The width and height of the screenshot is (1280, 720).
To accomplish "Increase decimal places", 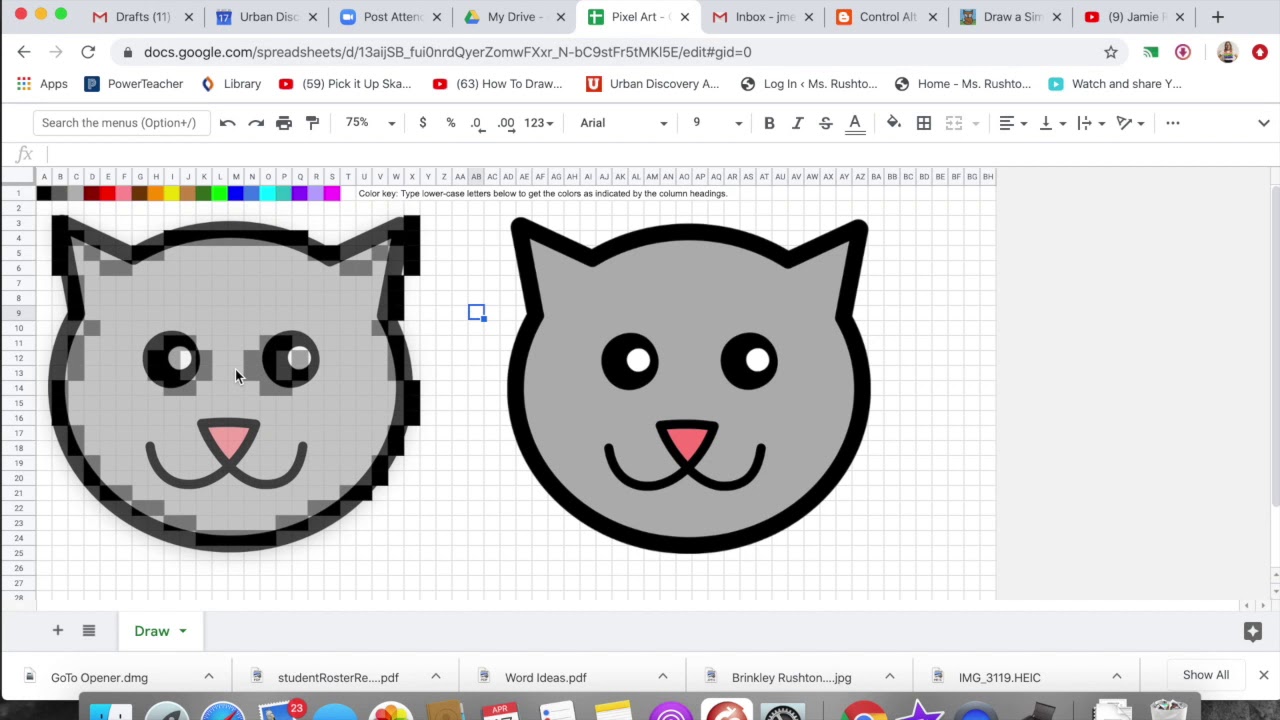I will pos(506,123).
